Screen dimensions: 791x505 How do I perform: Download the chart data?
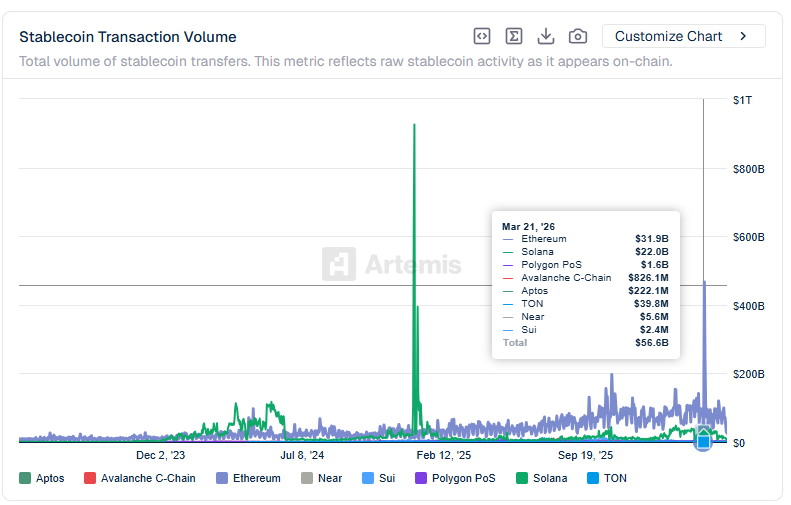point(546,36)
